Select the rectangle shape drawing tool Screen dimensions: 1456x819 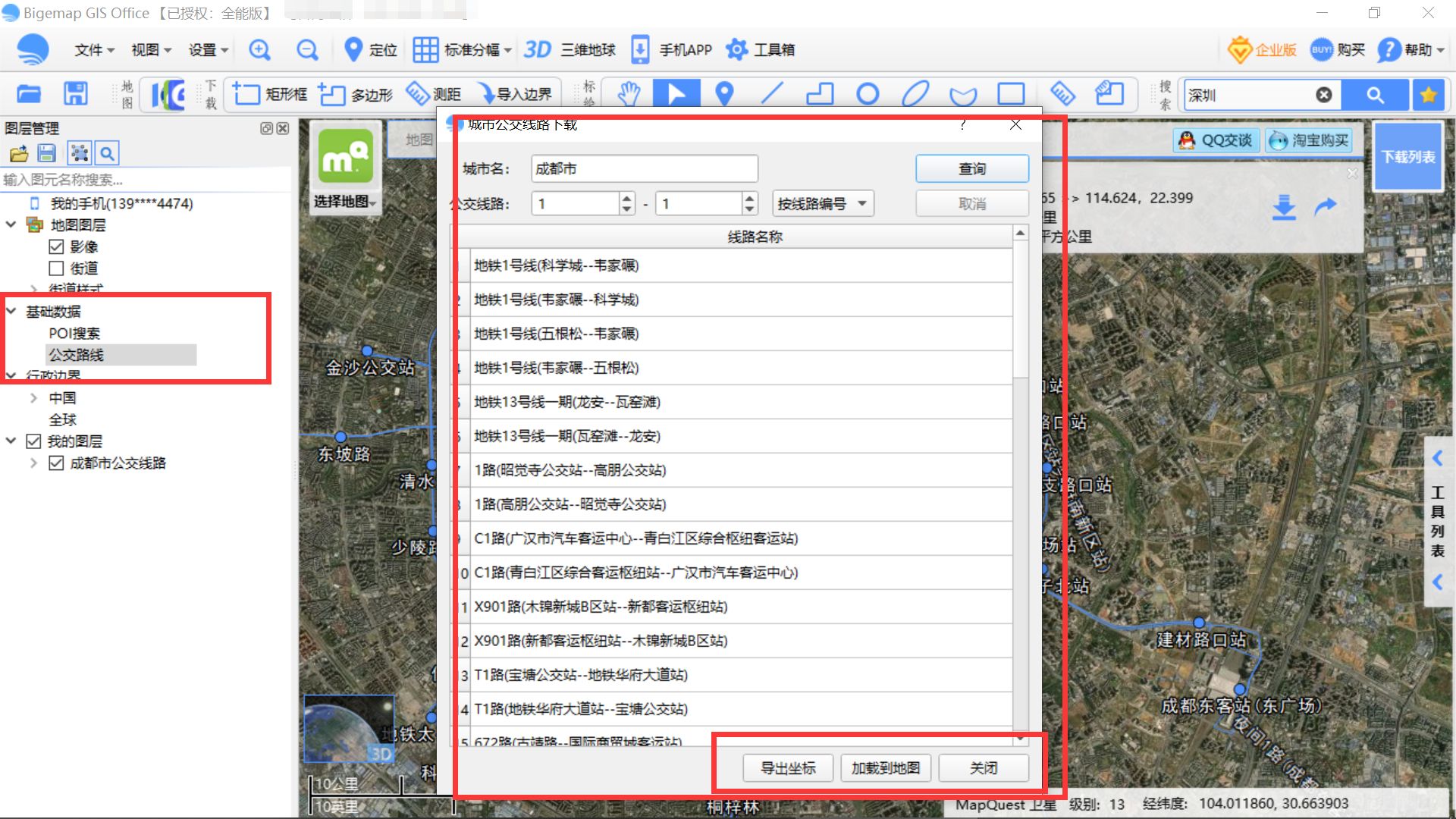point(1011,94)
